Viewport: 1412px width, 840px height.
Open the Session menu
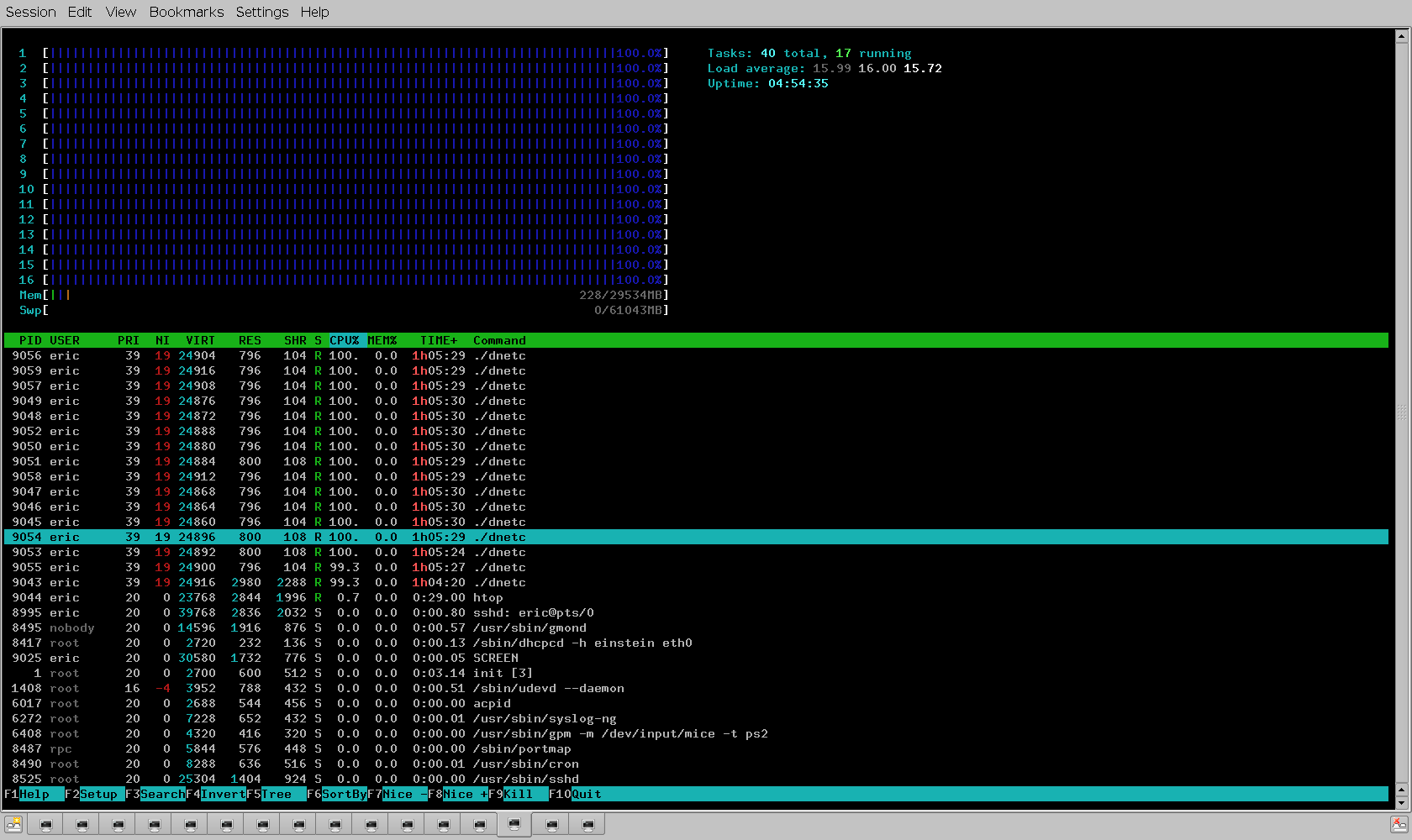pyautogui.click(x=31, y=12)
